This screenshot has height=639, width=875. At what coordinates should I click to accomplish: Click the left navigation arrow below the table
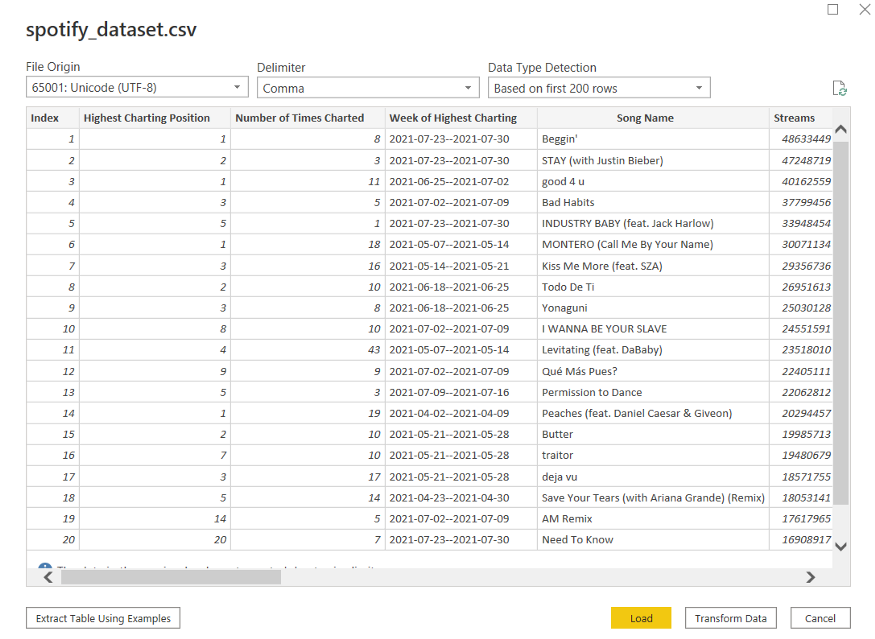click(47, 578)
